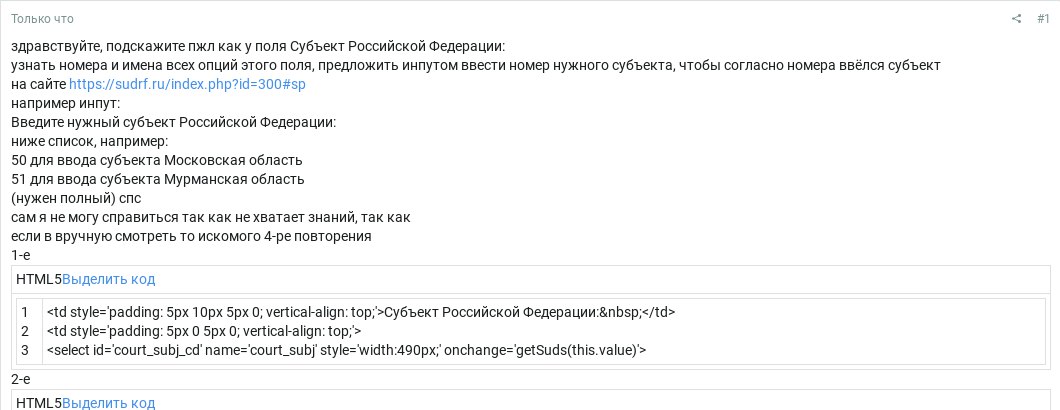
Task: Open the #1 post permalink
Action: pos(1043,19)
